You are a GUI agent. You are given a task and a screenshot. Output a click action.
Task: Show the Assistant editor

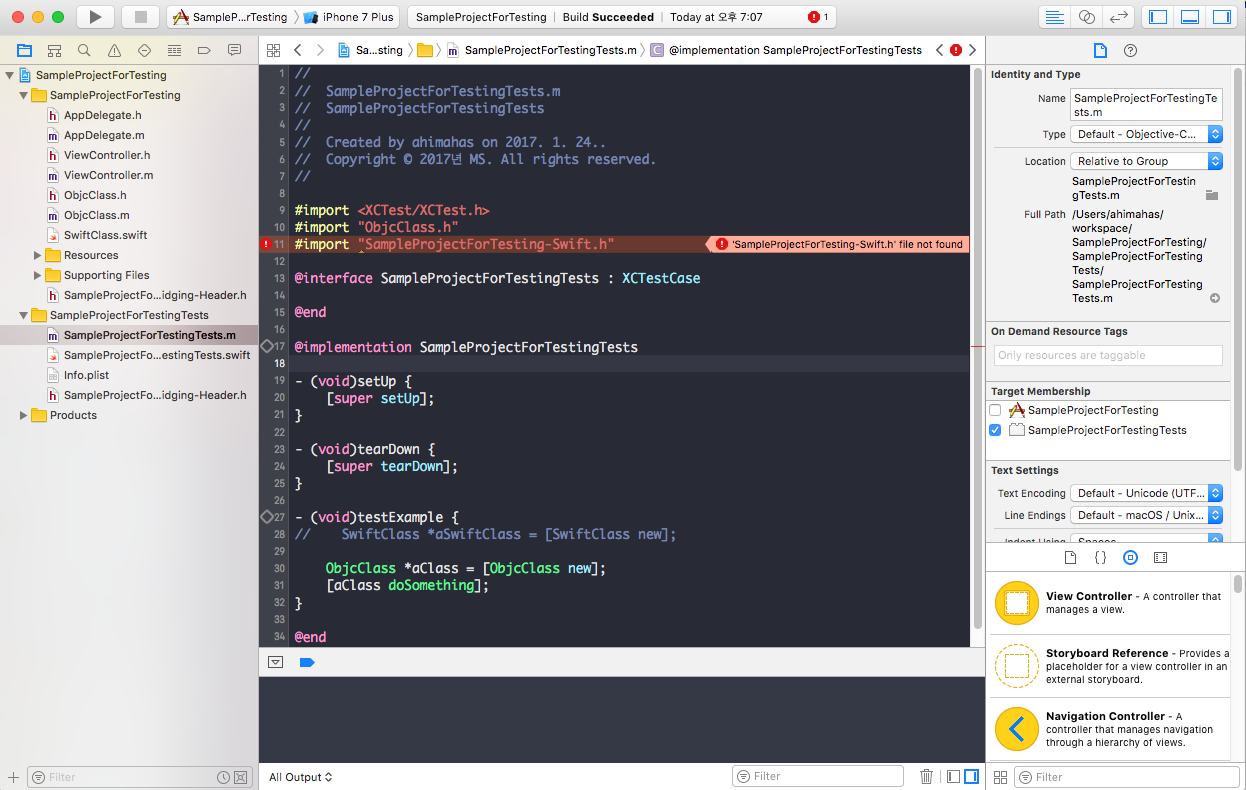point(1087,17)
